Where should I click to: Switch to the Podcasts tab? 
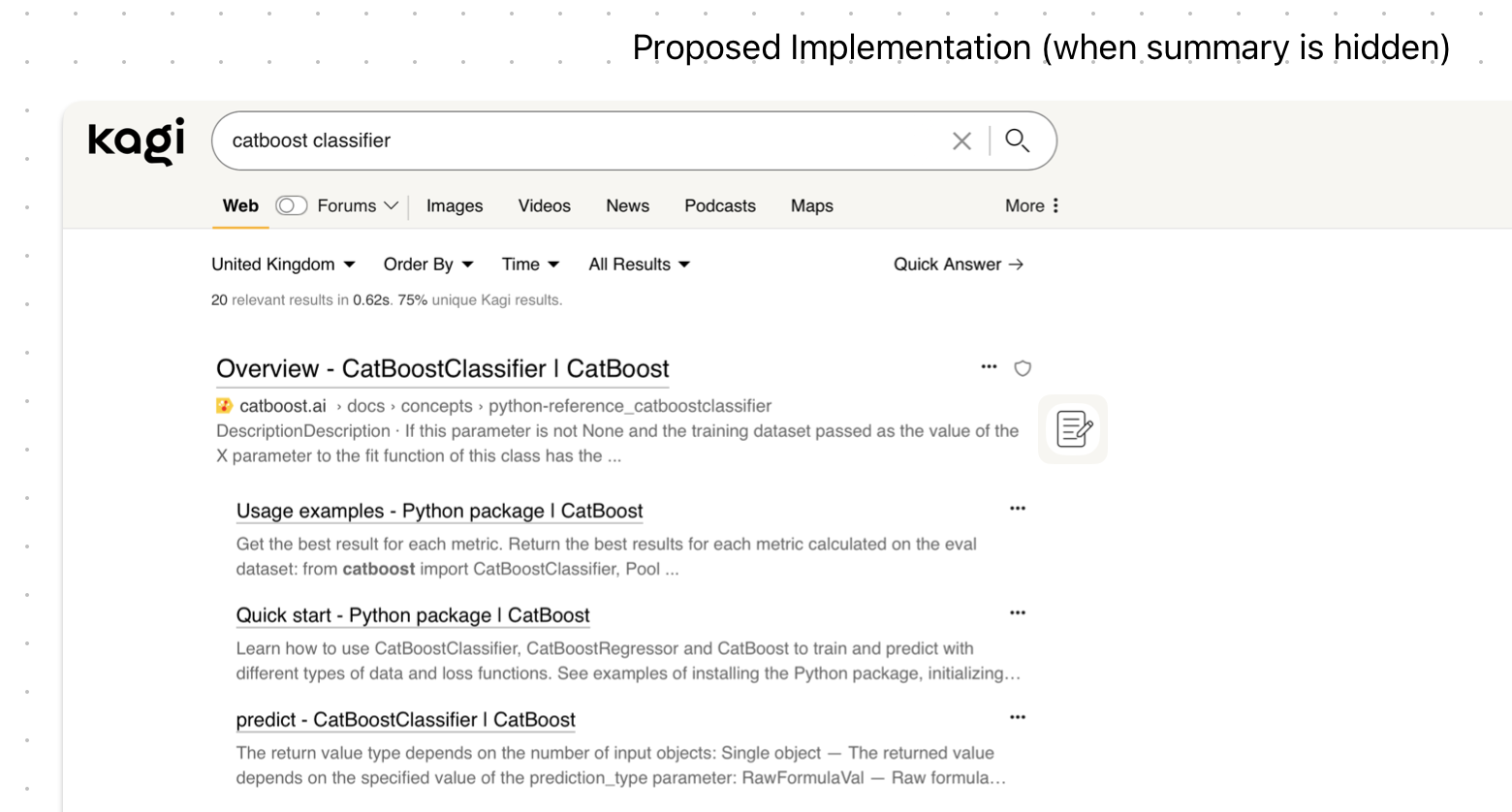point(719,206)
